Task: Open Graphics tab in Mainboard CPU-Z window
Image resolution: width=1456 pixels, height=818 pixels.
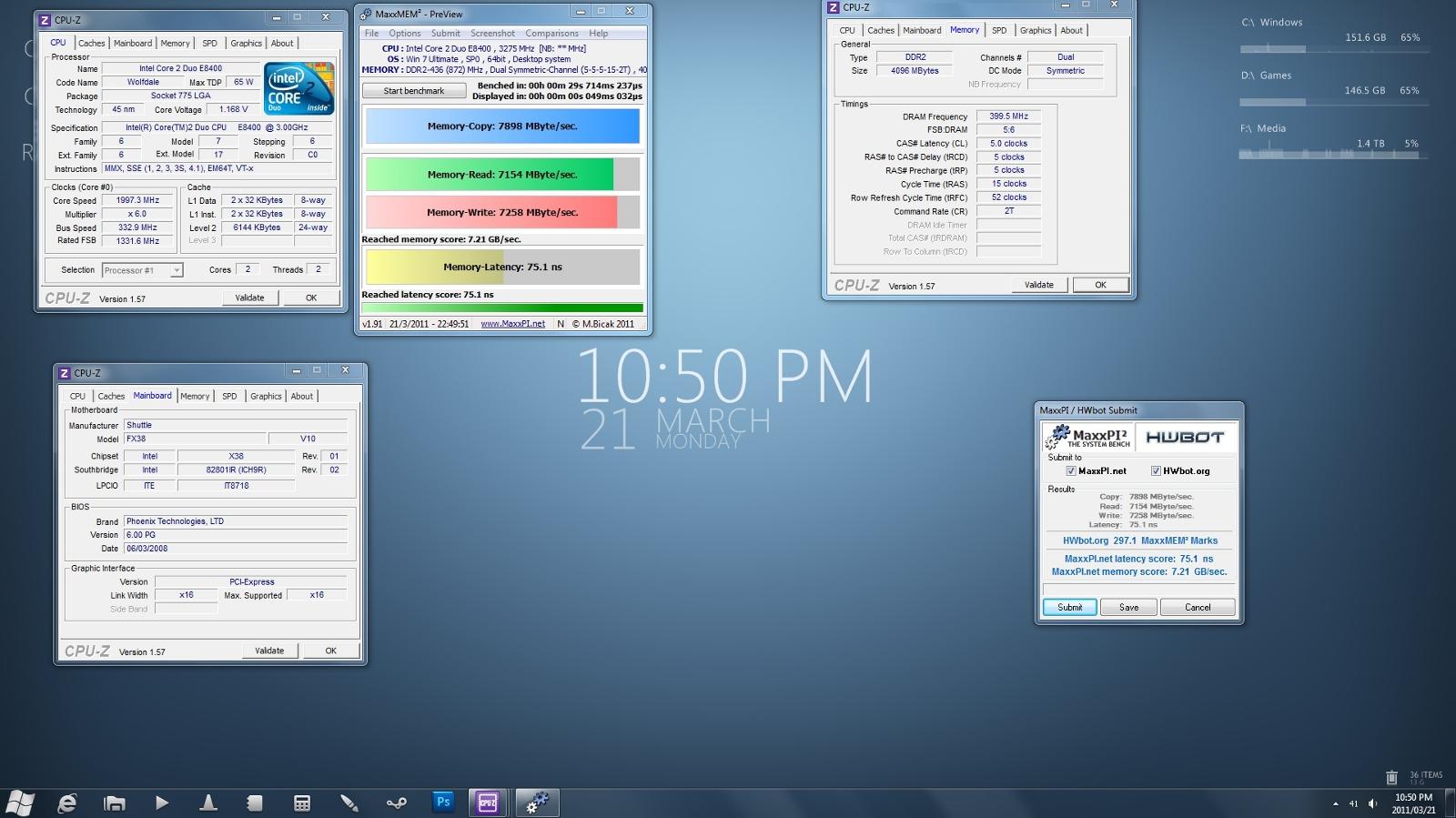Action: coord(266,396)
